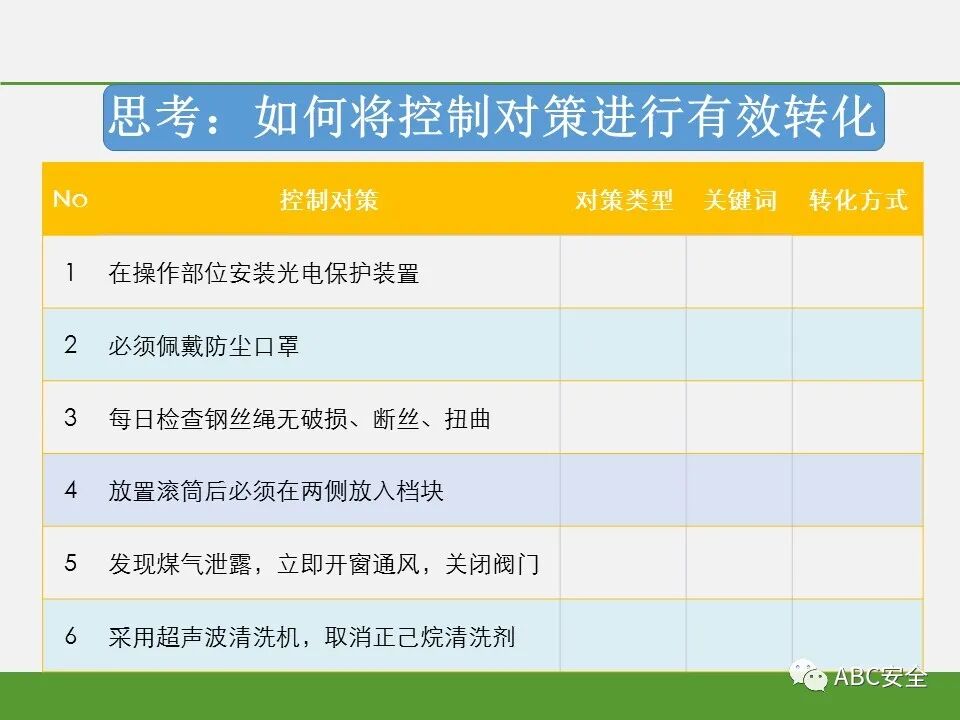Select the 控制对策 column header

[x=329, y=200]
